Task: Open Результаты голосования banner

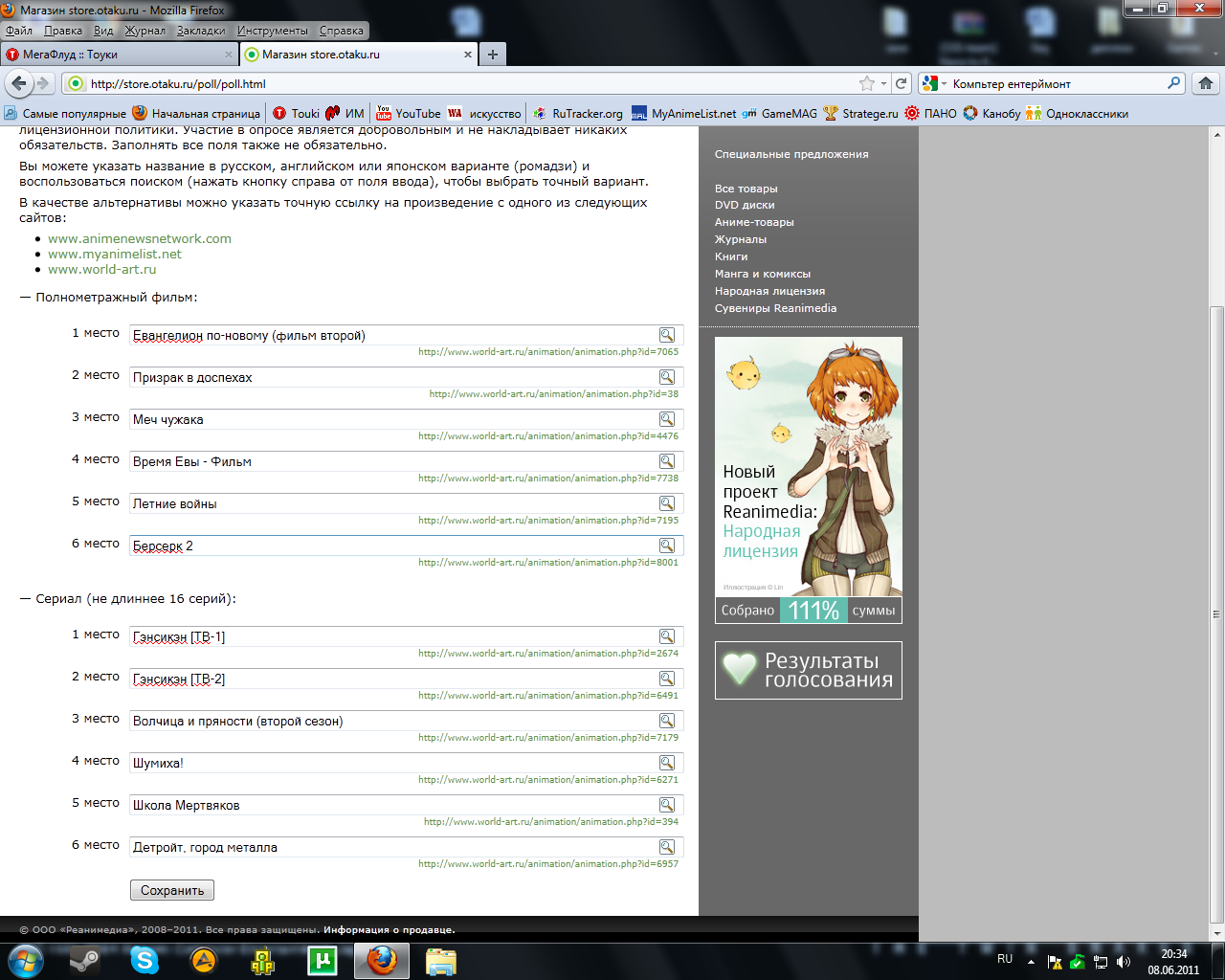Action: (809, 670)
